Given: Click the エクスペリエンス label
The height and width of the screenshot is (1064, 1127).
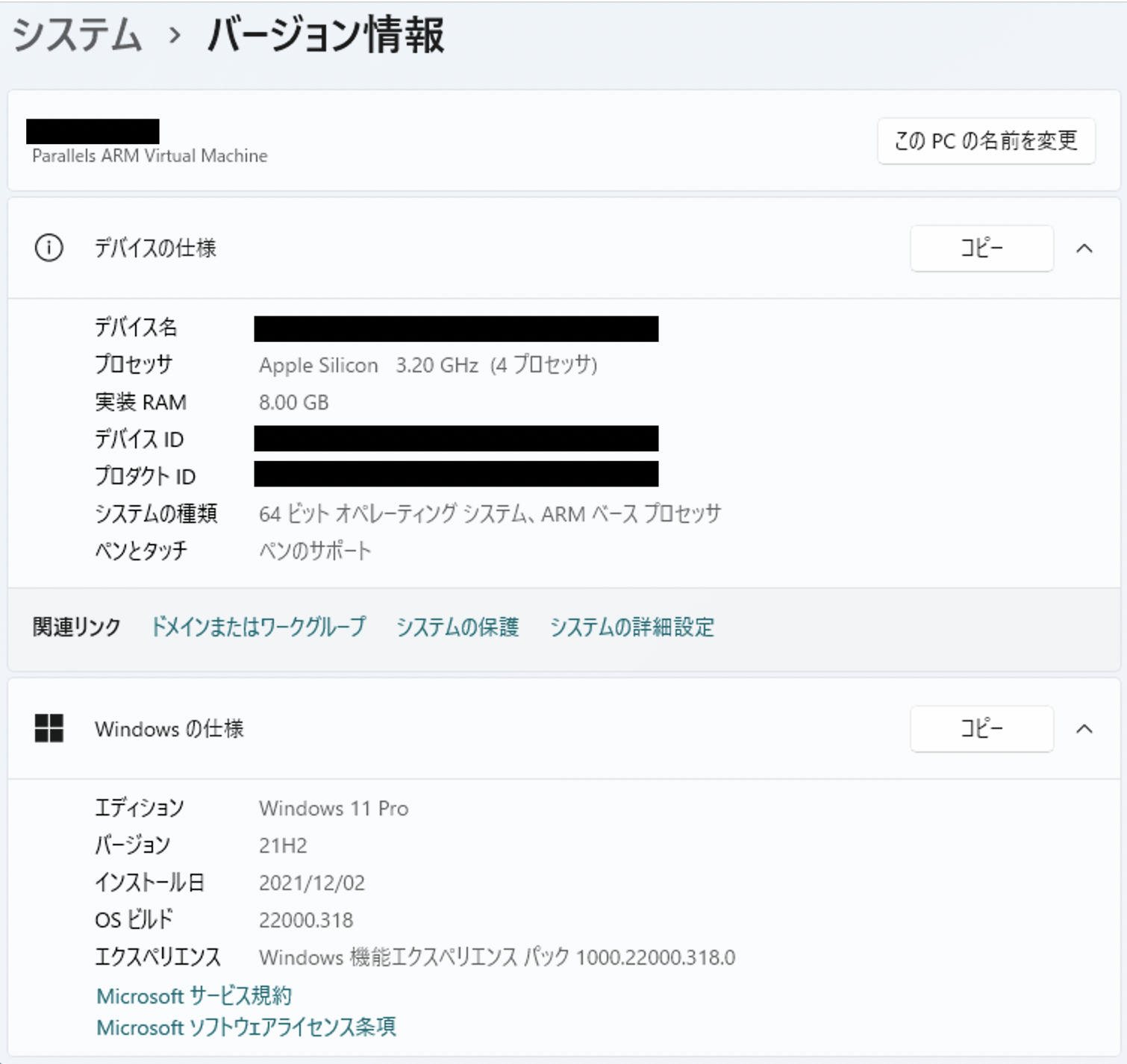Looking at the screenshot, I should [x=158, y=957].
